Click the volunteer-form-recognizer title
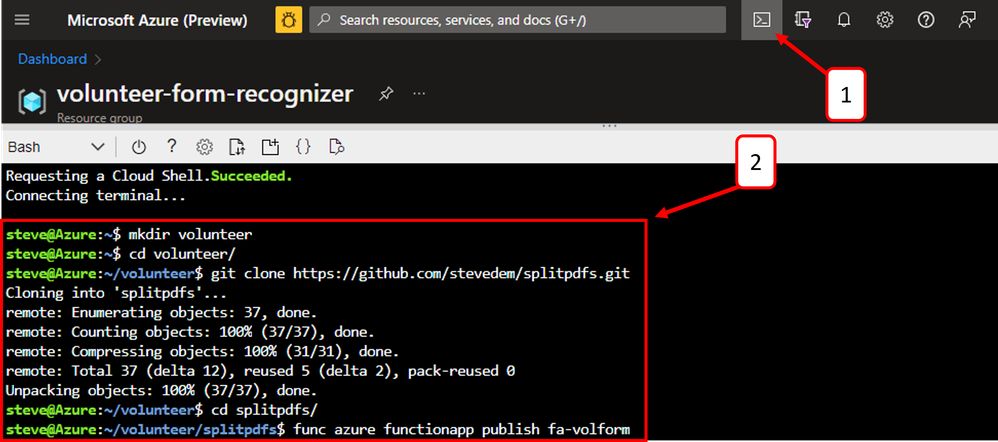Screen dimensions: 998x442 pos(204,94)
